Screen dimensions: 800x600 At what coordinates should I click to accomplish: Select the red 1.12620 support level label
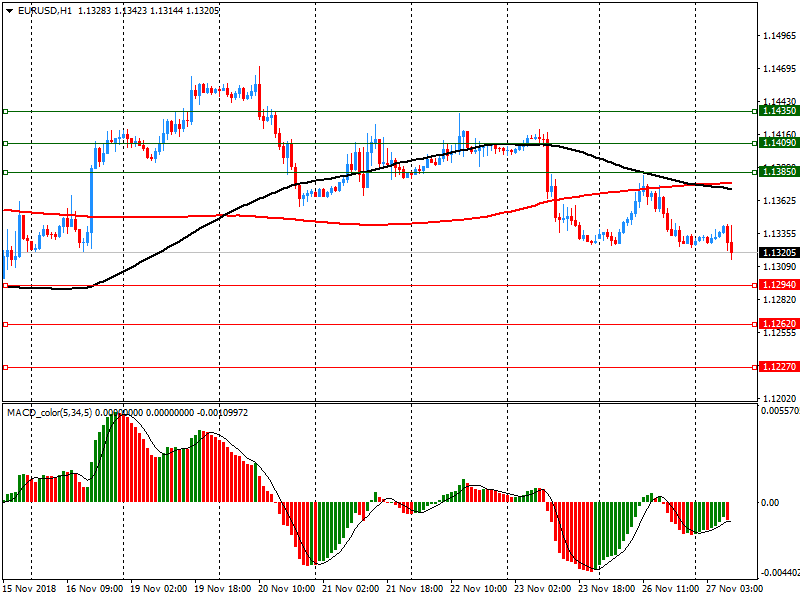[x=779, y=324]
